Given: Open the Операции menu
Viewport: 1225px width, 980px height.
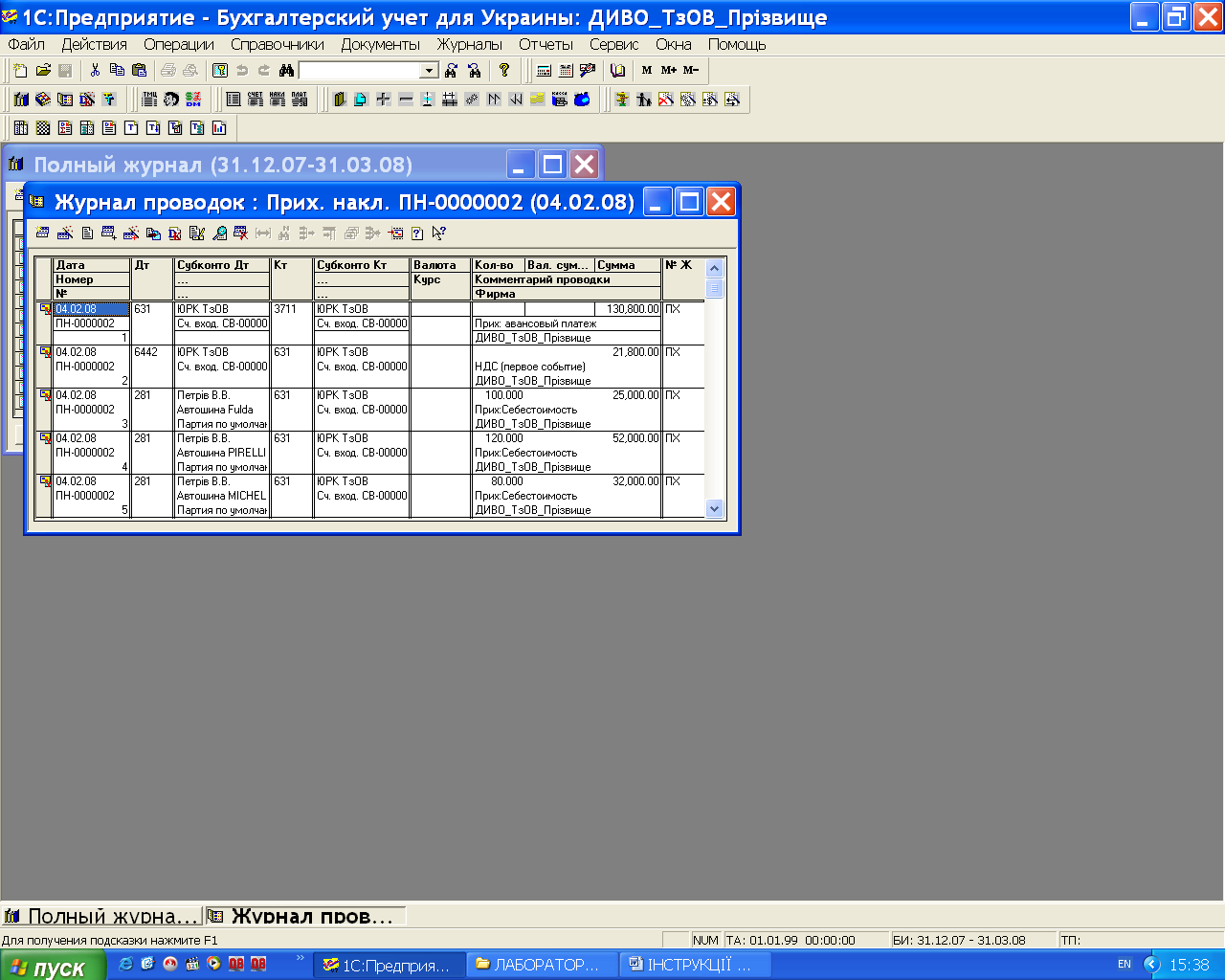Looking at the screenshot, I should (179, 44).
